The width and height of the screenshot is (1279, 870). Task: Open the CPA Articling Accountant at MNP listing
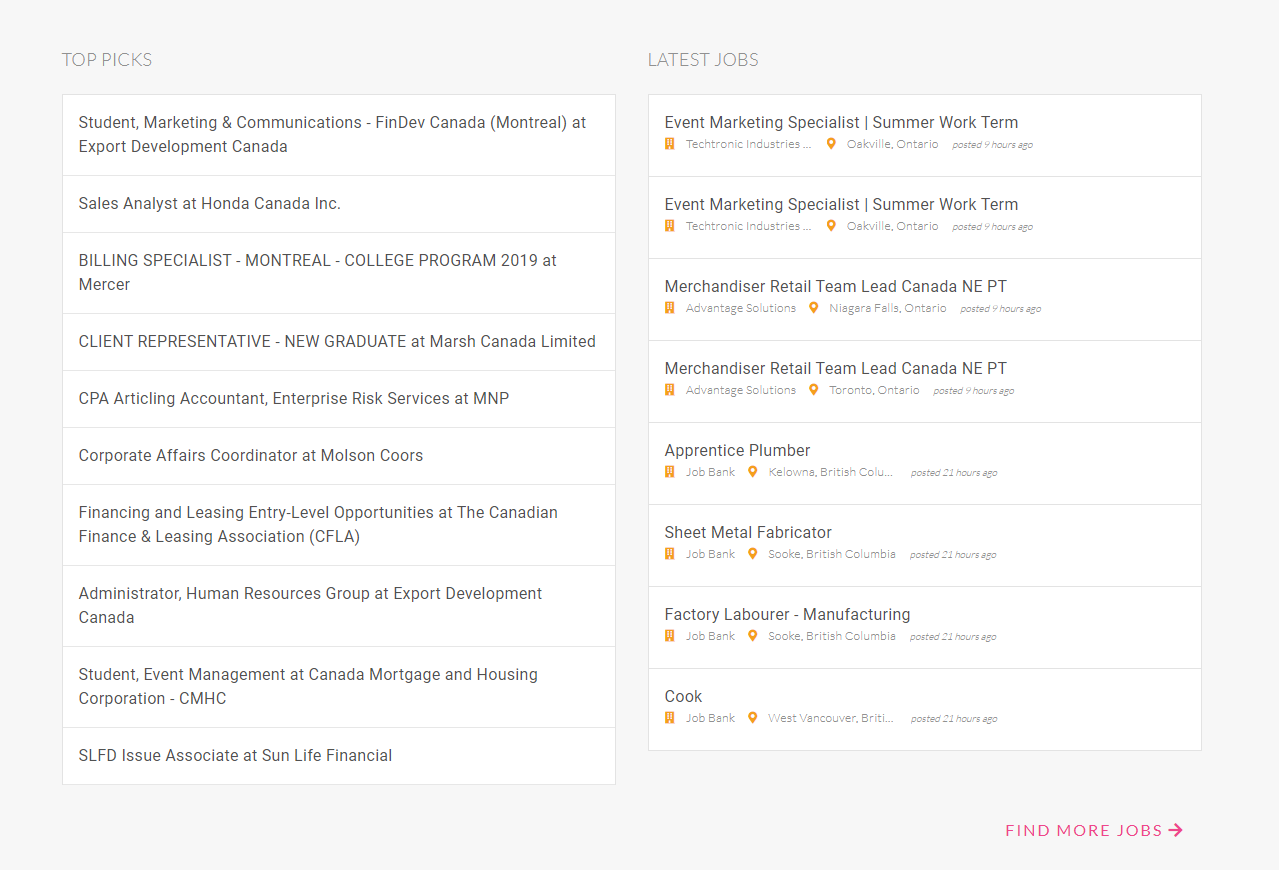[294, 399]
